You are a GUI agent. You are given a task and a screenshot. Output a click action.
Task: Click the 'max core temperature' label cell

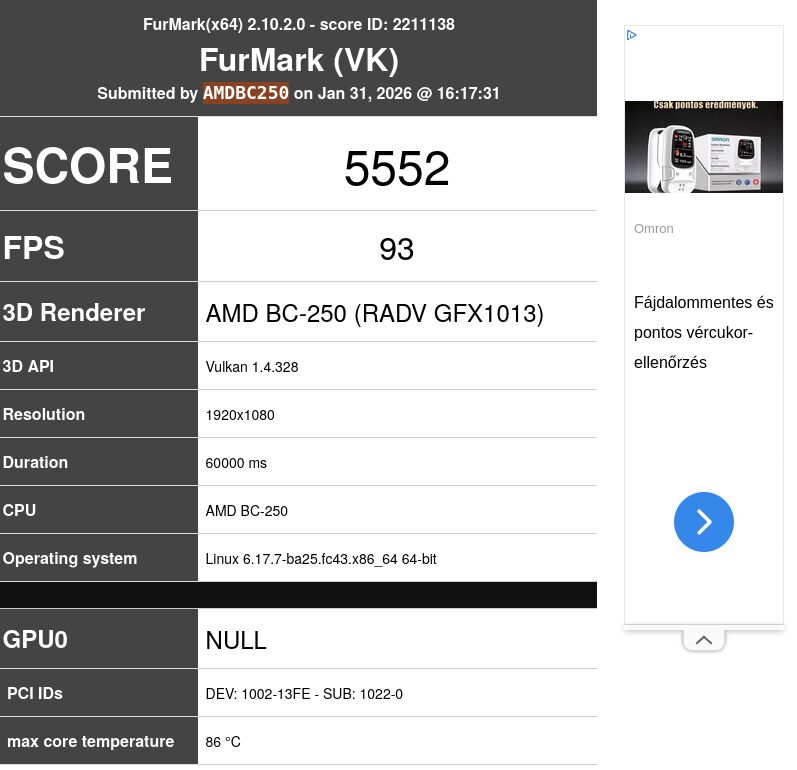click(99, 741)
